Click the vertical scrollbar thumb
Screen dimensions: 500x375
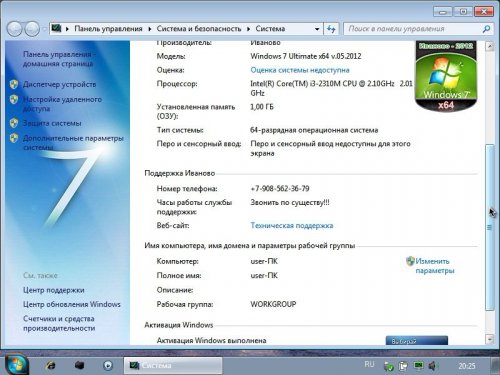(x=489, y=227)
